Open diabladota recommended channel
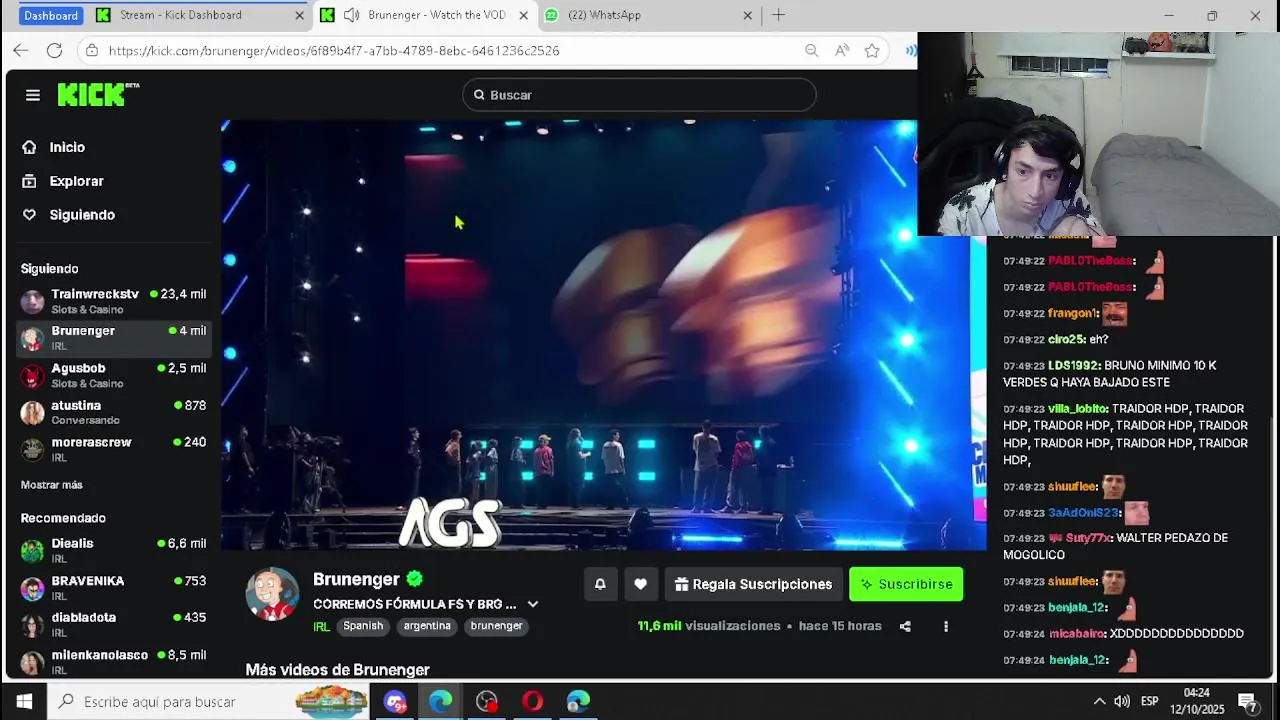 114,624
